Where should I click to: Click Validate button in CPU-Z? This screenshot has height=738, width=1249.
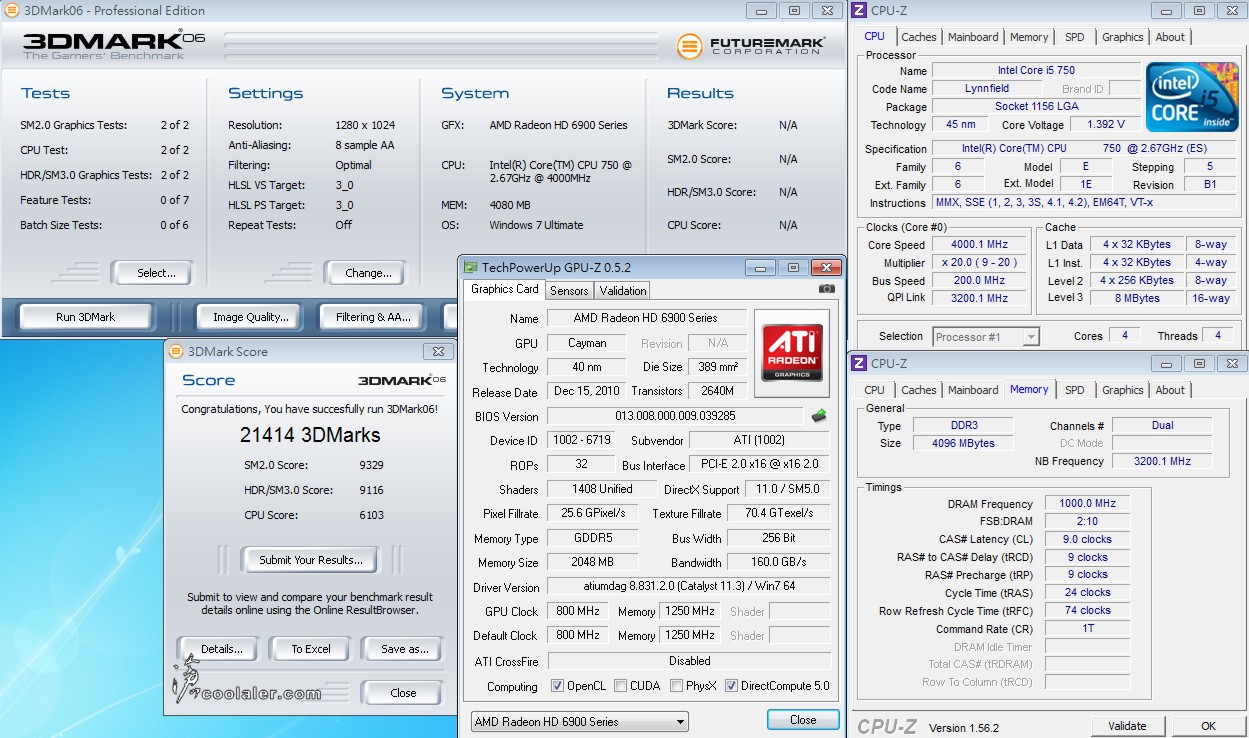[x=1127, y=726]
